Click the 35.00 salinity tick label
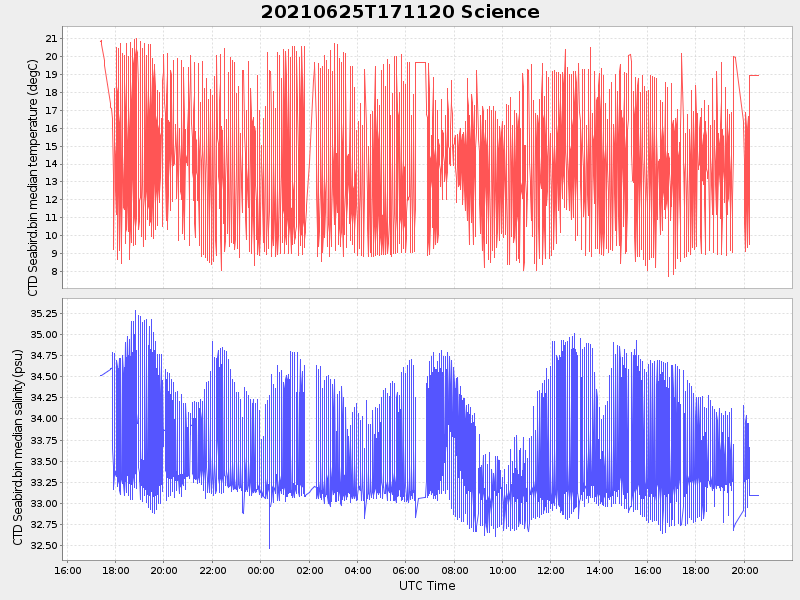Screen dimensions: 800x600 (43, 335)
